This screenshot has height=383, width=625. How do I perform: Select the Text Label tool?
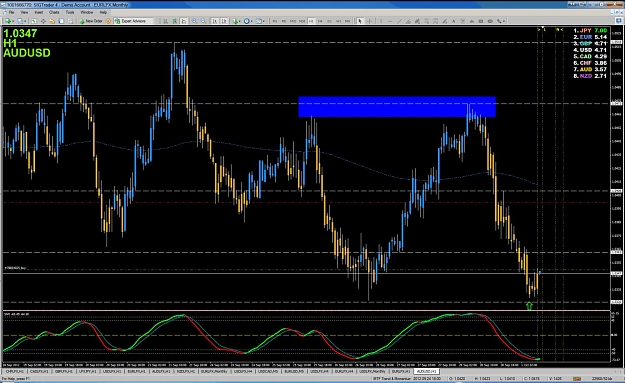click(462, 21)
